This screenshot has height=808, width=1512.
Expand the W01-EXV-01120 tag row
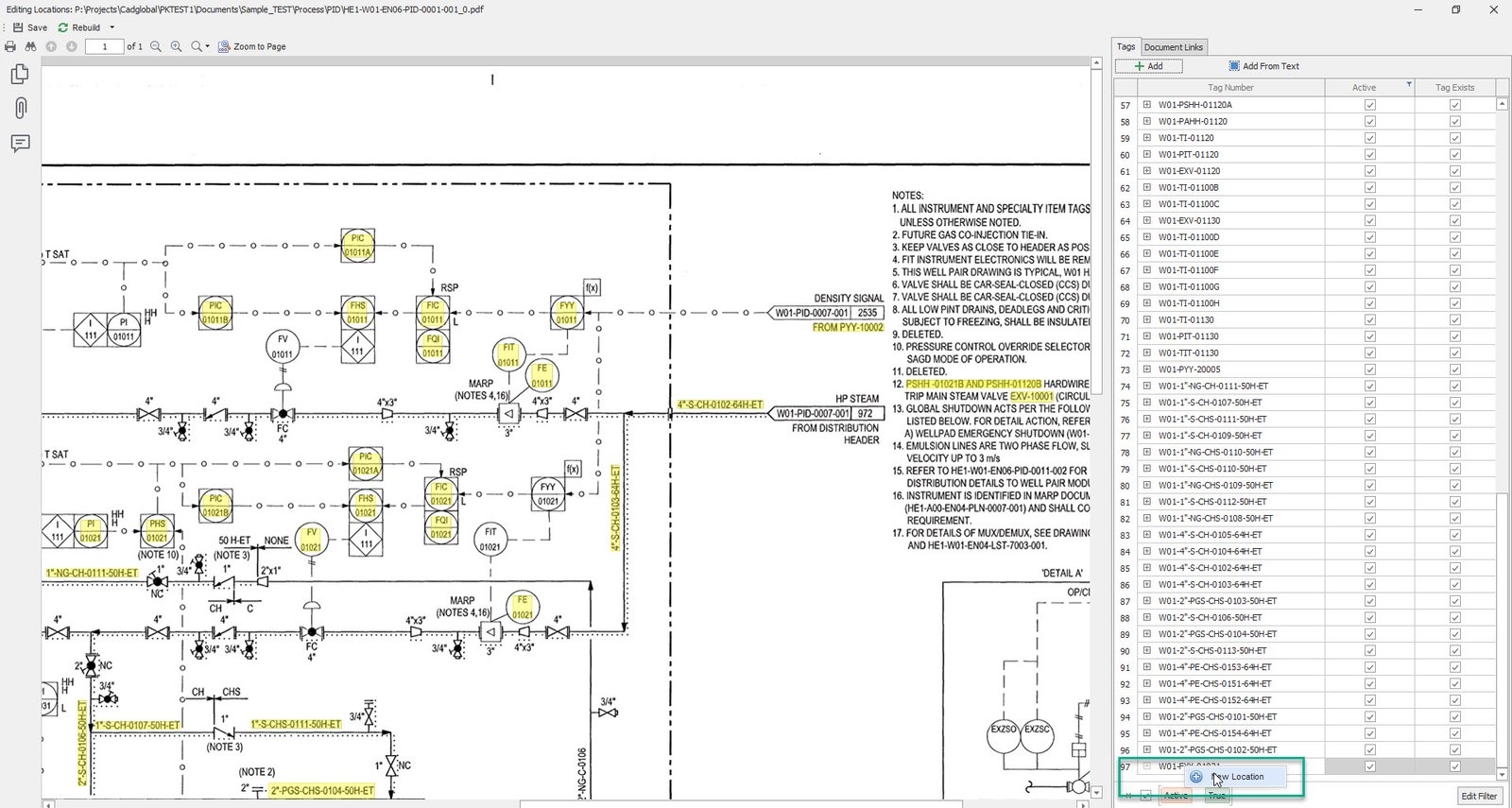click(1146, 171)
